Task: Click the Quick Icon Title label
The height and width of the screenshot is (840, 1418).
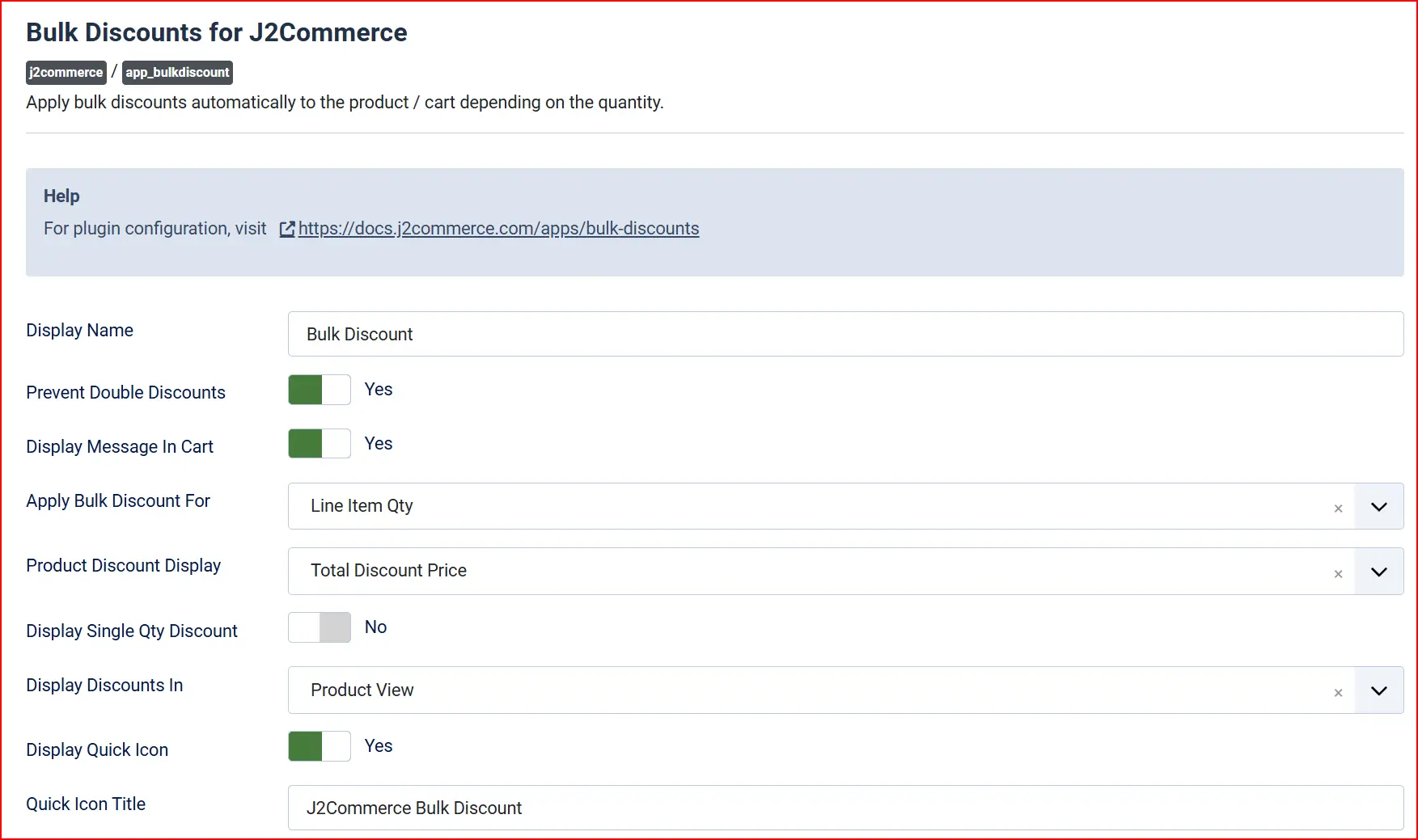Action: click(x=86, y=804)
